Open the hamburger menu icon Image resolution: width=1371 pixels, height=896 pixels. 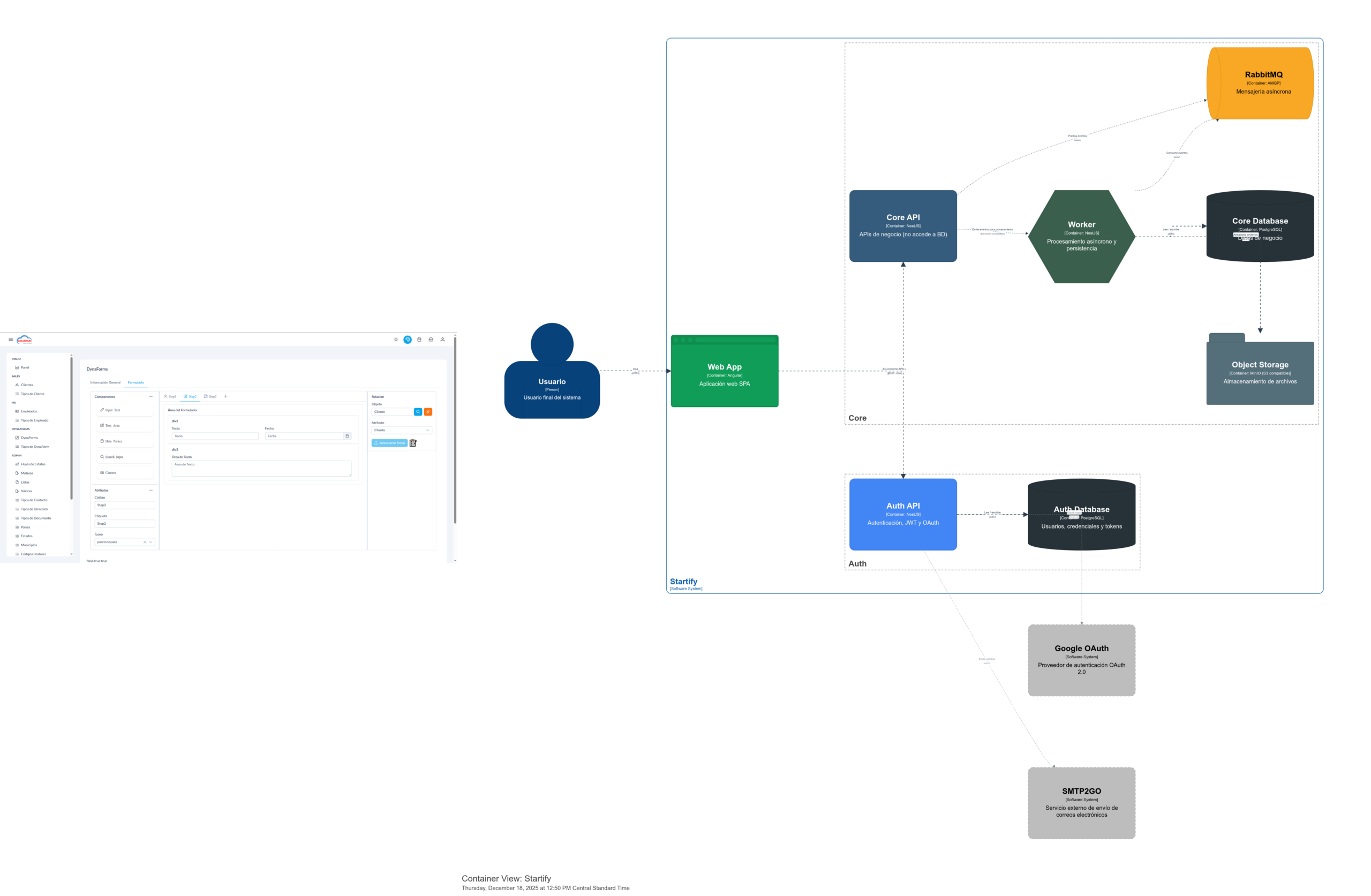(10, 340)
